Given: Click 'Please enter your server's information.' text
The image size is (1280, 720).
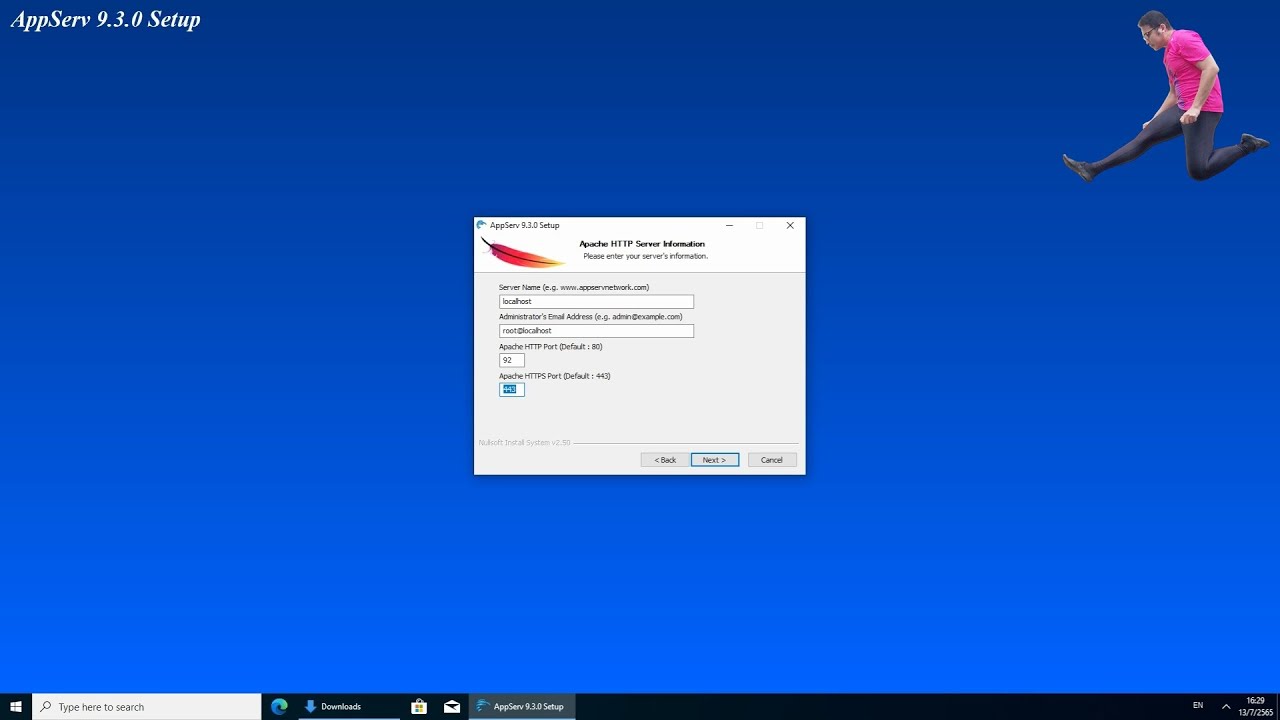Looking at the screenshot, I should pyautogui.click(x=645, y=256).
